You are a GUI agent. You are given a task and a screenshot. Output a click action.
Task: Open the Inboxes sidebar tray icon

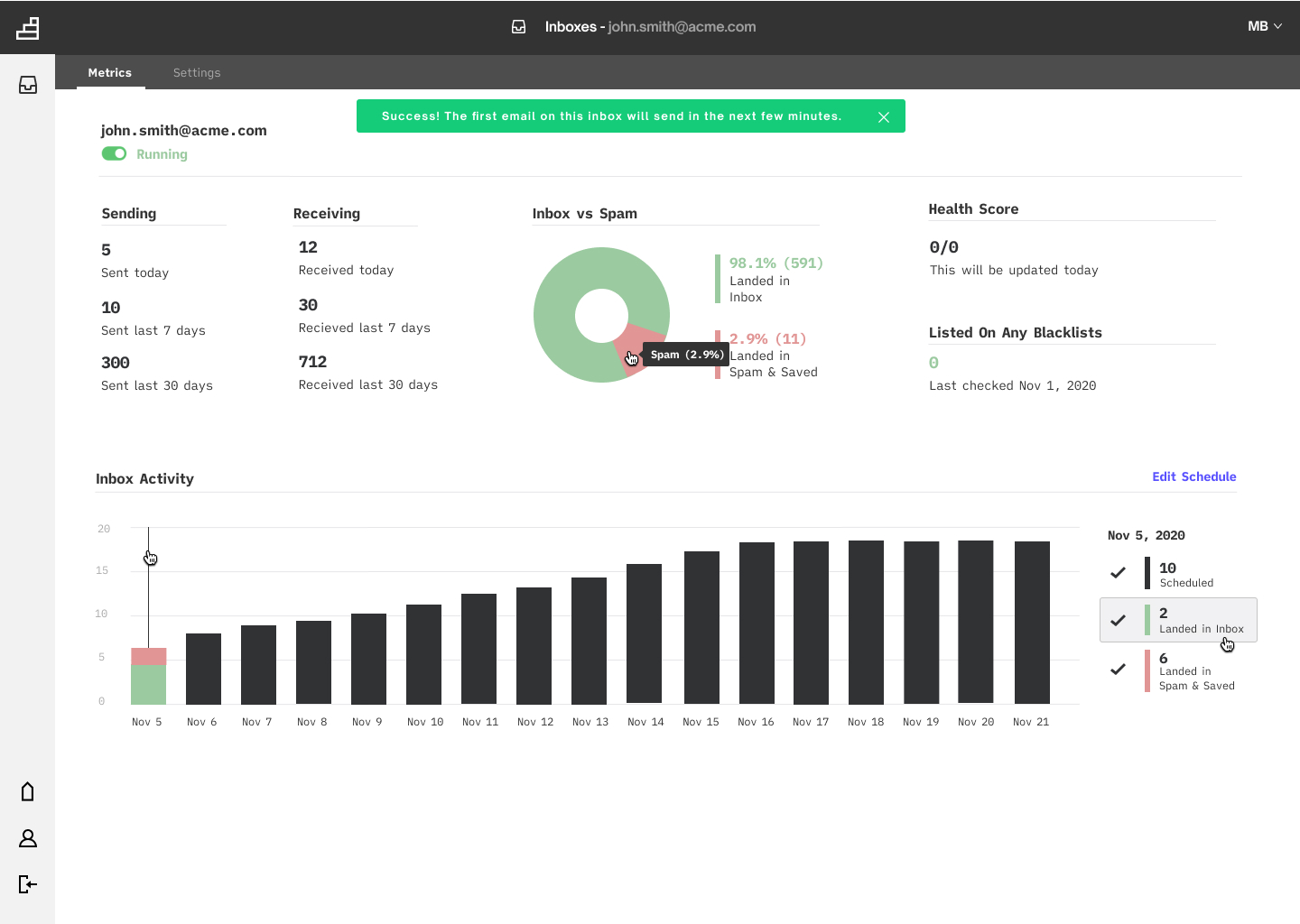point(28,85)
